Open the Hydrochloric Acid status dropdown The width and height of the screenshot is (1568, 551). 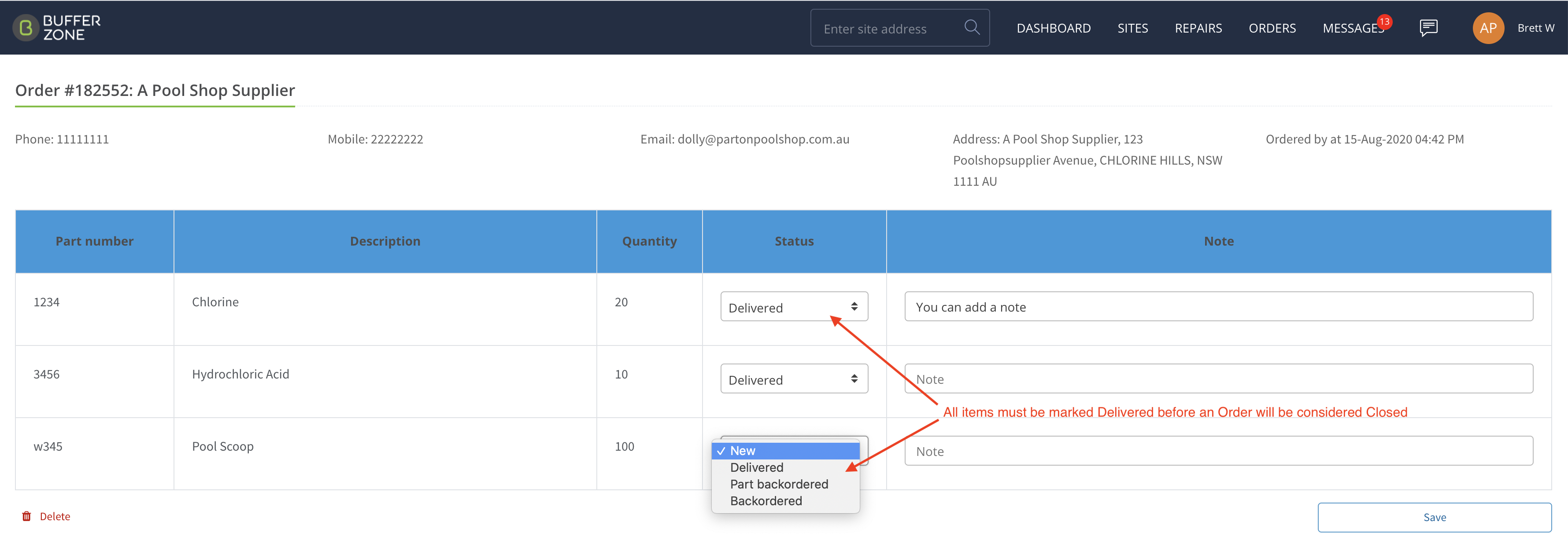tap(794, 379)
